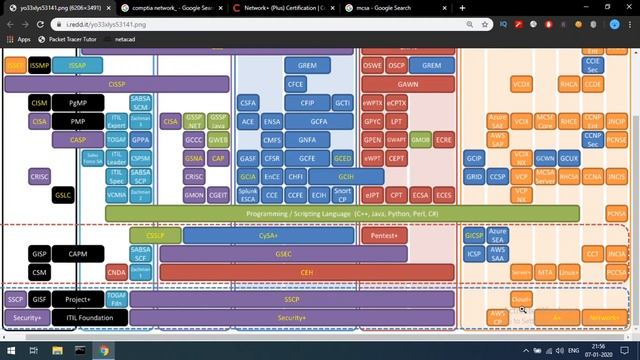Click the zoom magnifier in address bar
Viewport: 640px width, 360px height.
click(x=470, y=24)
